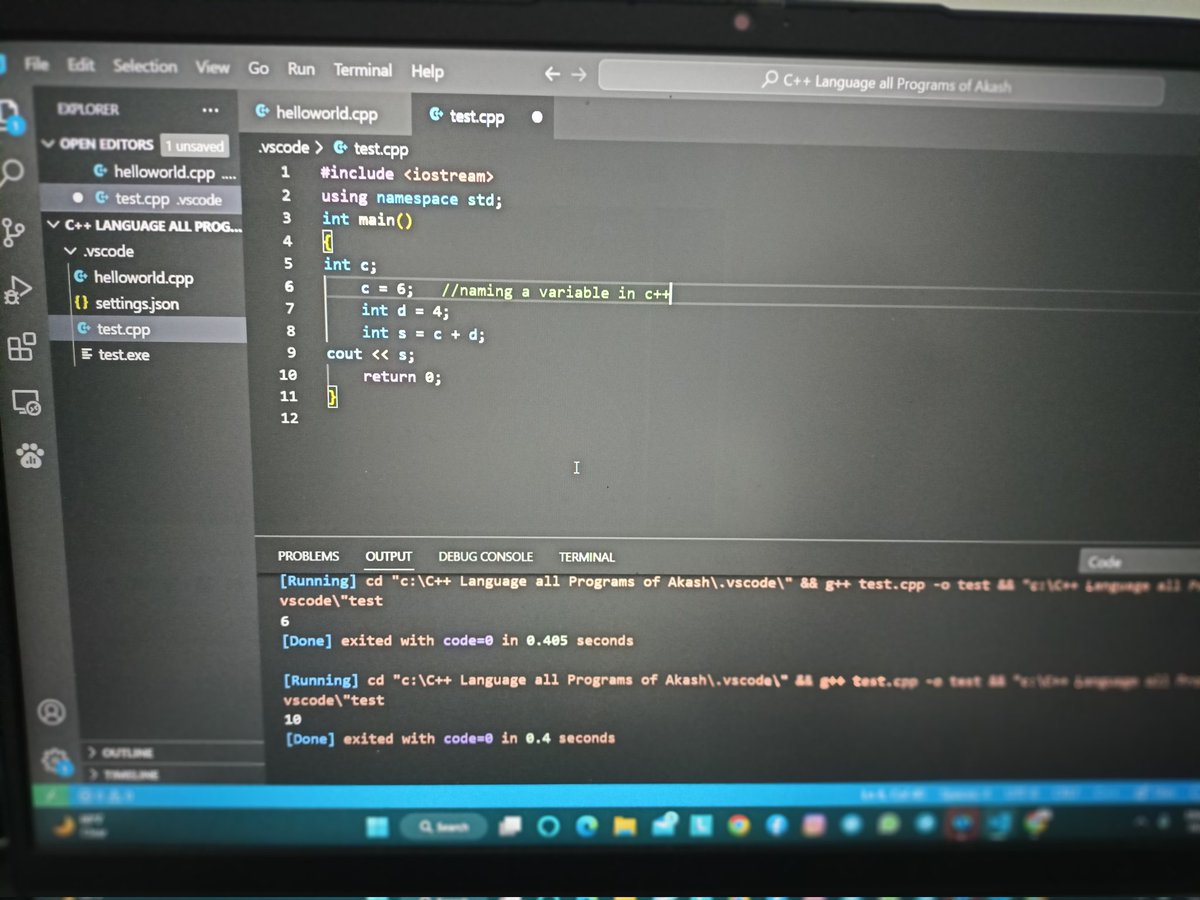1200x900 pixels.
Task: Open Explorer views and more actions ellipsis
Action: click(210, 110)
